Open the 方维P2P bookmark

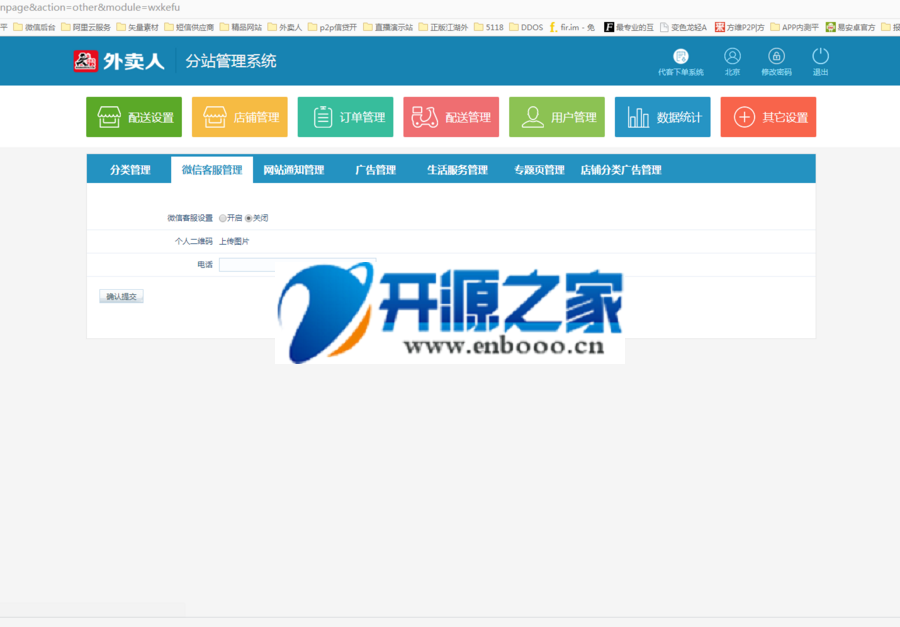[x=739, y=27]
